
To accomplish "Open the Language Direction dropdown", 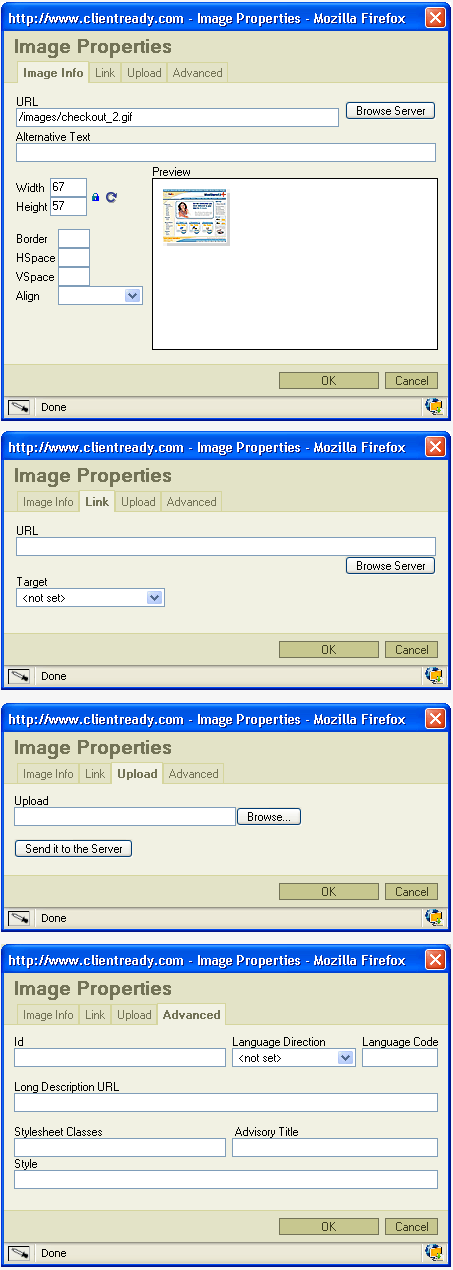I will pos(294,1058).
